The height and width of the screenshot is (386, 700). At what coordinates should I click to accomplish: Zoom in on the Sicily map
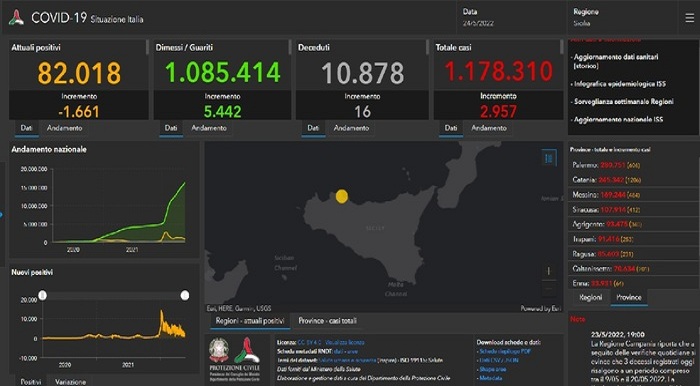click(549, 271)
